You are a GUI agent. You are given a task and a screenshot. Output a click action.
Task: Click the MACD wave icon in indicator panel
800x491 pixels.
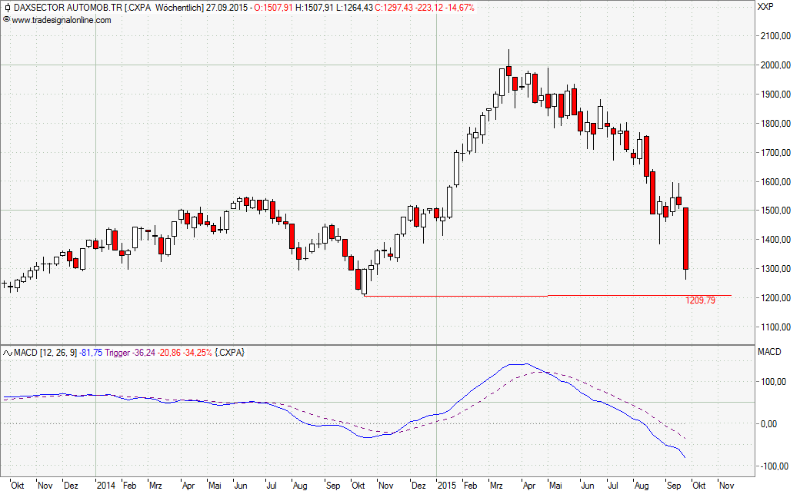[x=6, y=352]
